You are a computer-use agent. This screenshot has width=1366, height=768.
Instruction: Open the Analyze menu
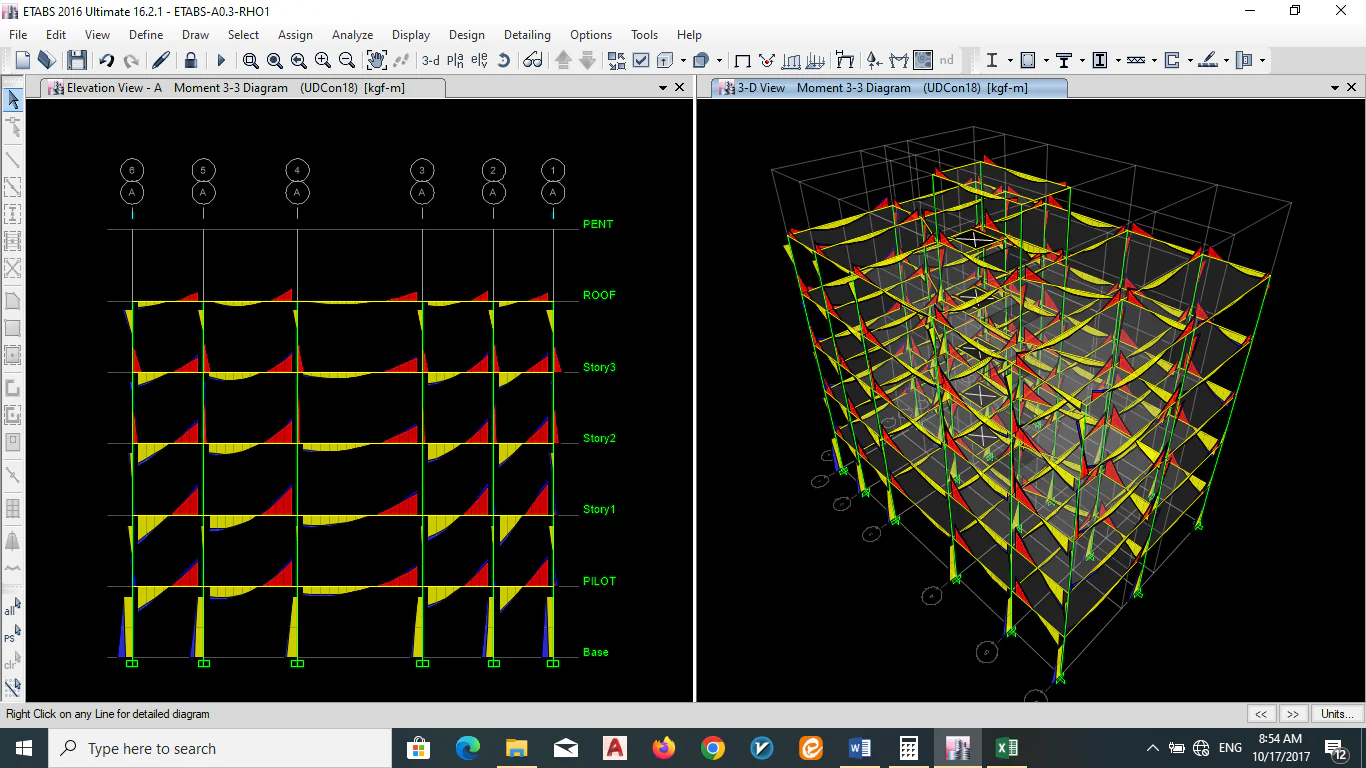352,35
